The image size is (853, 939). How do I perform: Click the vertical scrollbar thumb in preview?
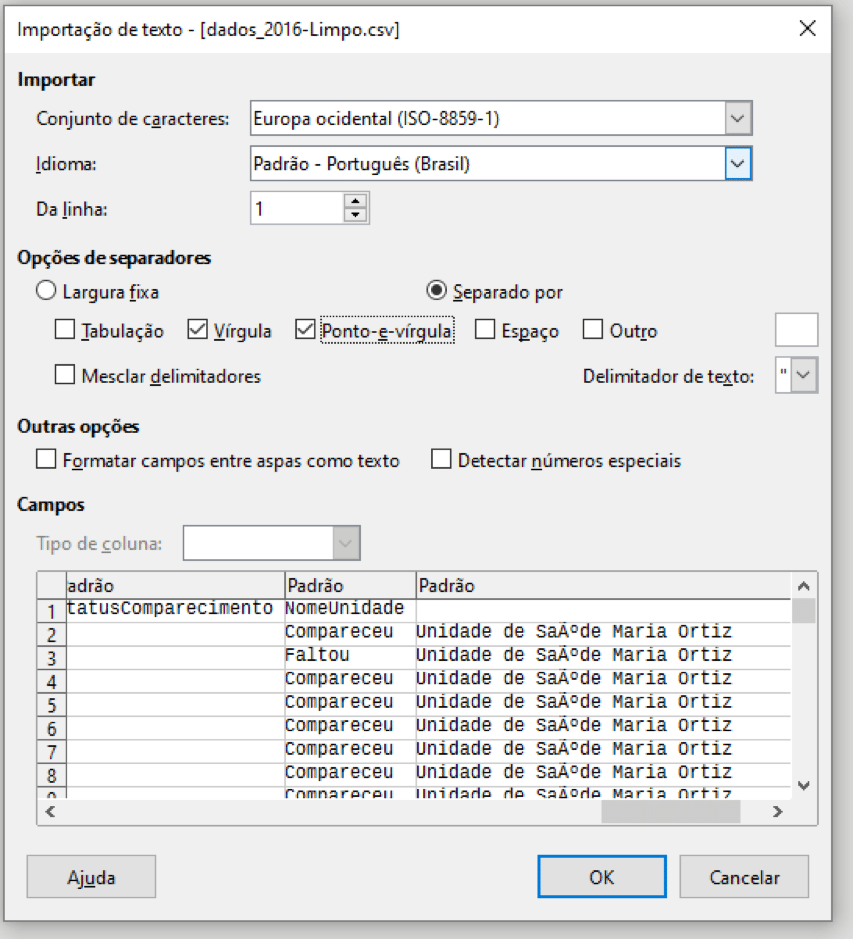pyautogui.click(x=804, y=611)
